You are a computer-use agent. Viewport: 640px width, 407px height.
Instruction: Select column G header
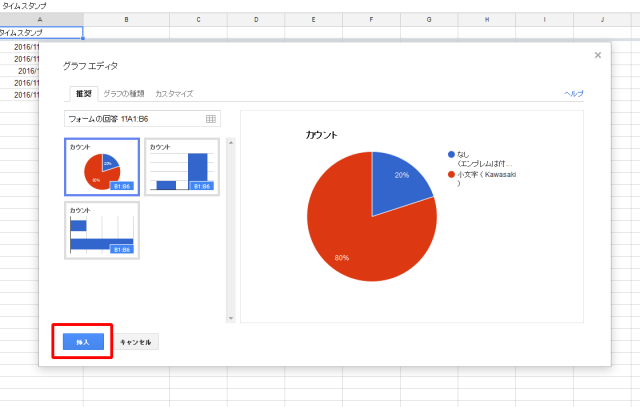(429, 20)
